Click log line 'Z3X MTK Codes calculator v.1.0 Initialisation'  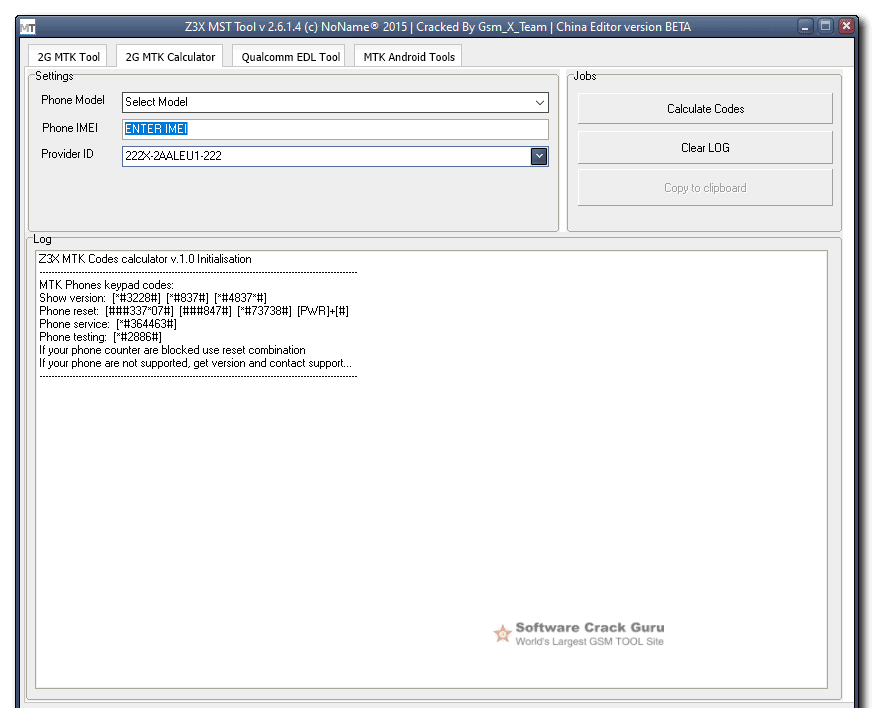click(145, 259)
